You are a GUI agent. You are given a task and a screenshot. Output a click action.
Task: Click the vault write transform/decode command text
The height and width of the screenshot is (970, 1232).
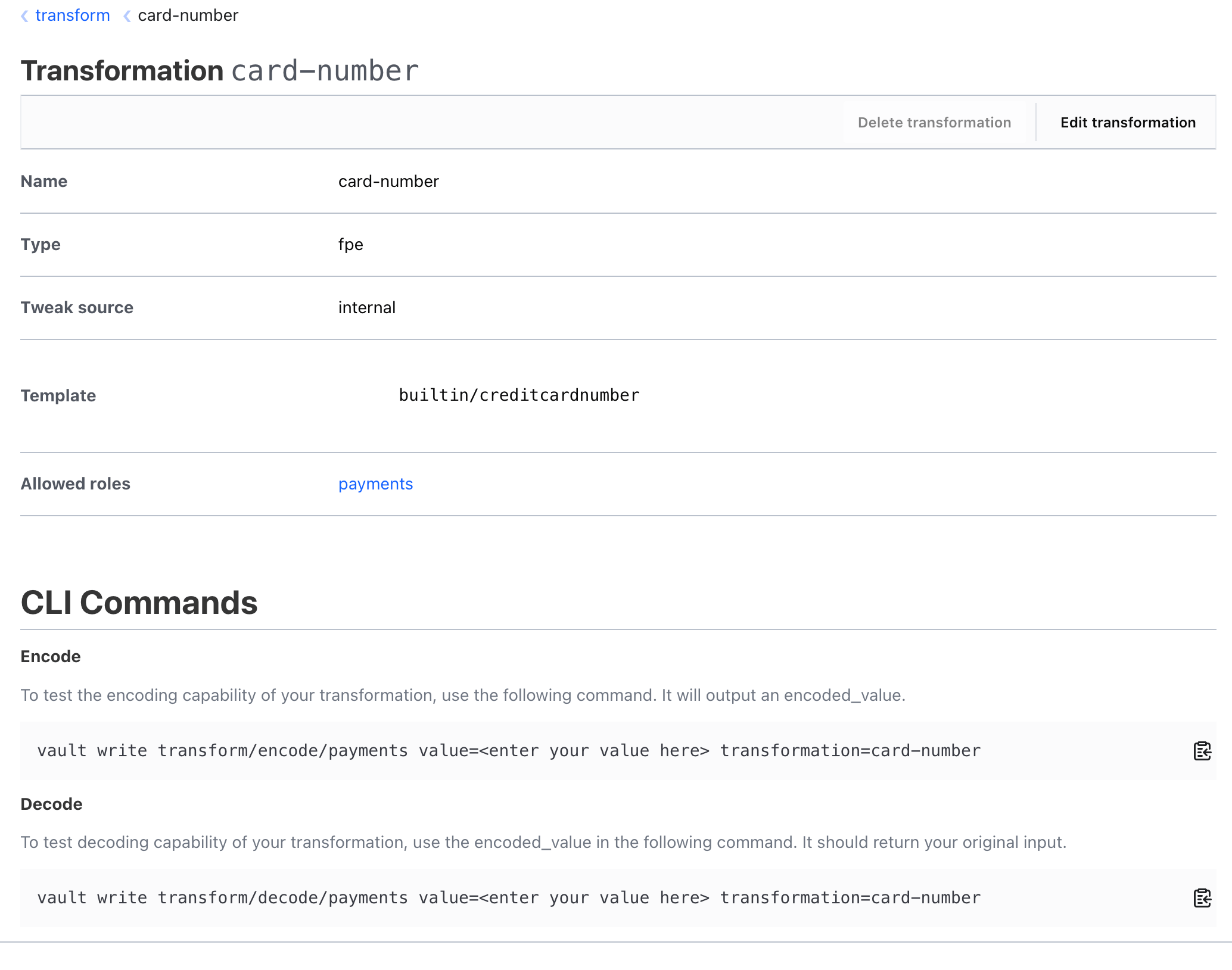[509, 898]
